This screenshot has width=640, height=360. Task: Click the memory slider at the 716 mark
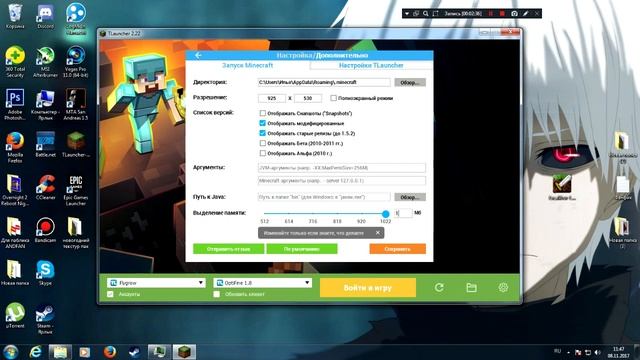(x=313, y=213)
